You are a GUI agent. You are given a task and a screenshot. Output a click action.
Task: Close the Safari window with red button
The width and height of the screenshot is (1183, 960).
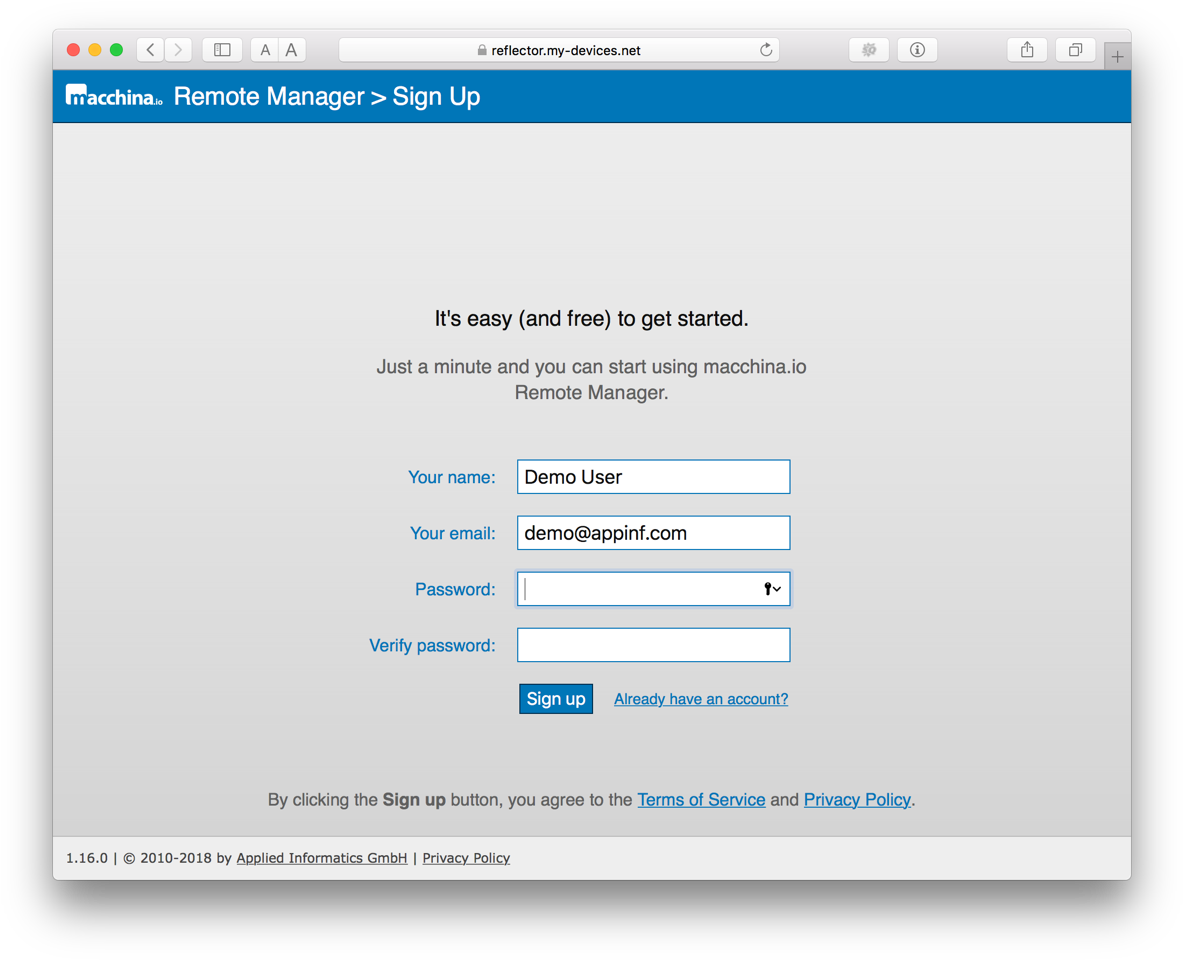(x=73, y=50)
